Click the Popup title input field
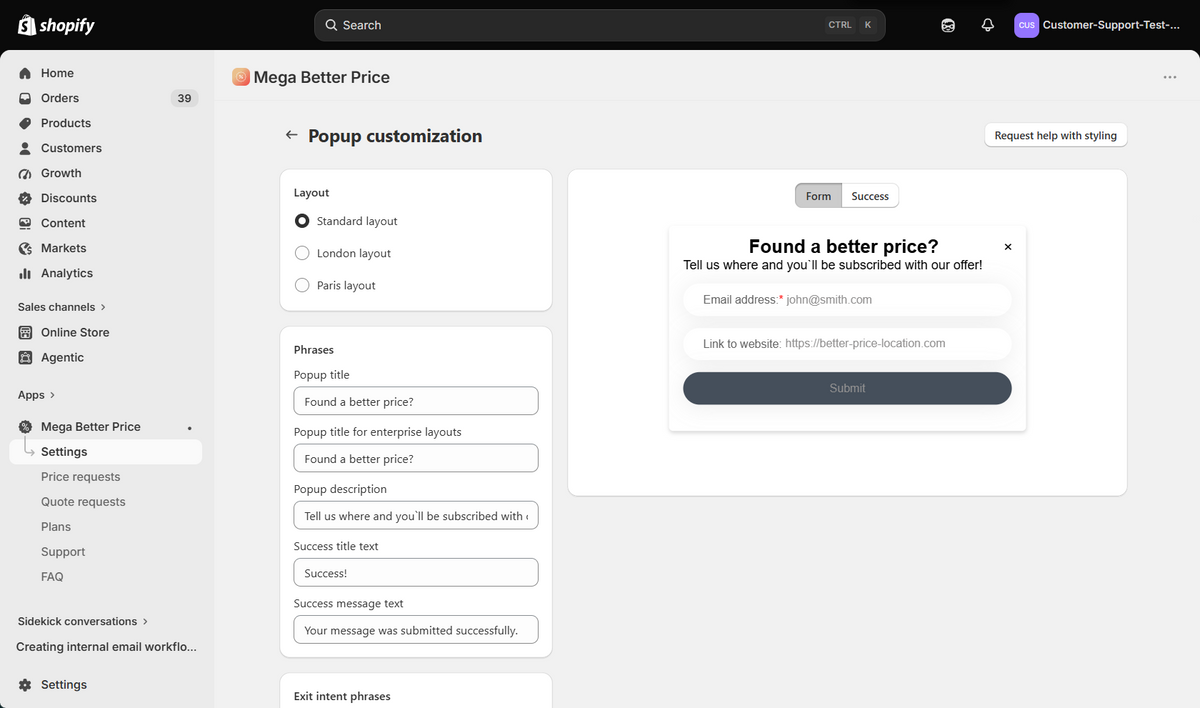 (416, 401)
